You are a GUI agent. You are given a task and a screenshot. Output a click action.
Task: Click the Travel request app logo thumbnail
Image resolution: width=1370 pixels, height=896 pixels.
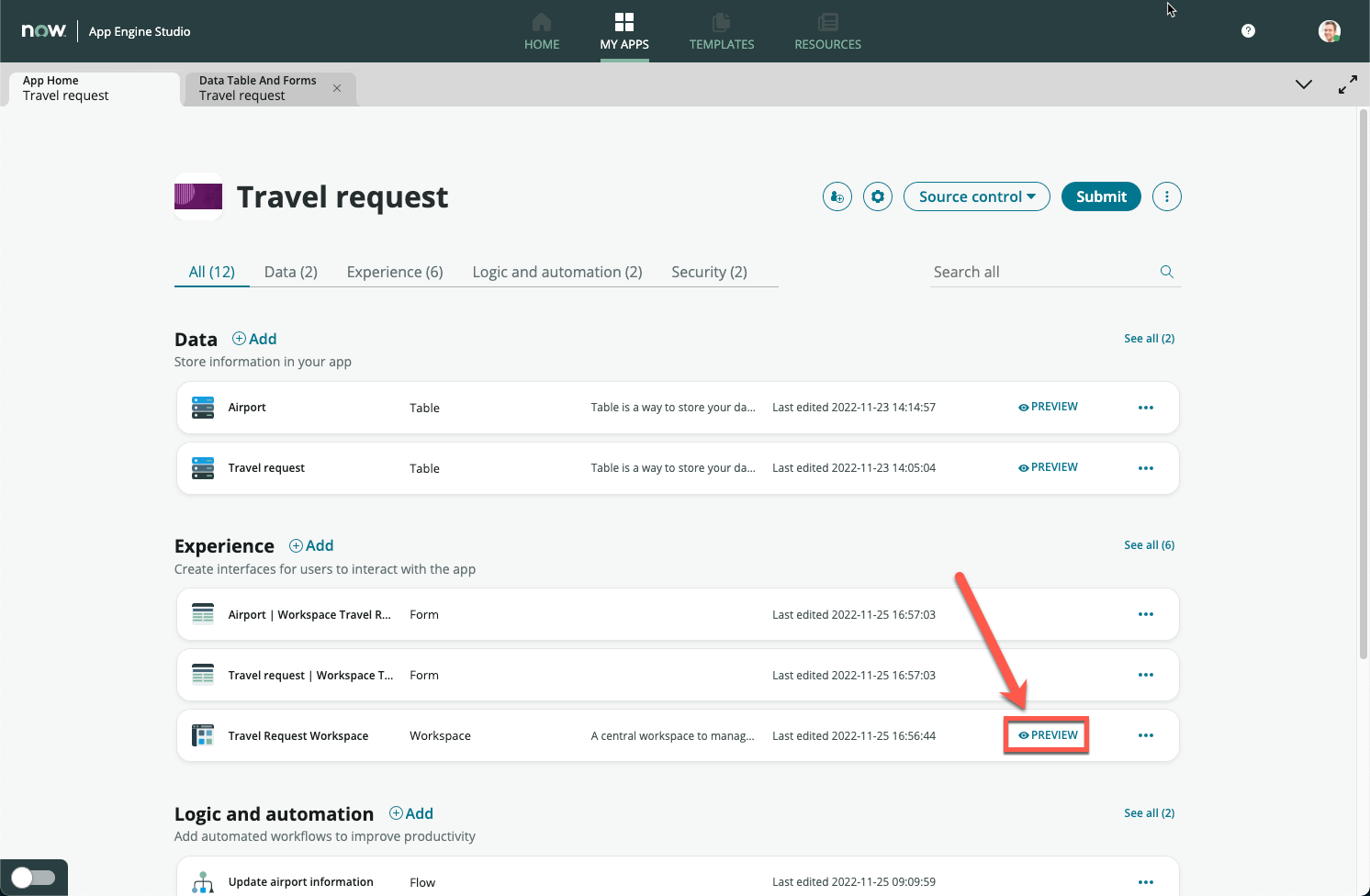[x=198, y=196]
